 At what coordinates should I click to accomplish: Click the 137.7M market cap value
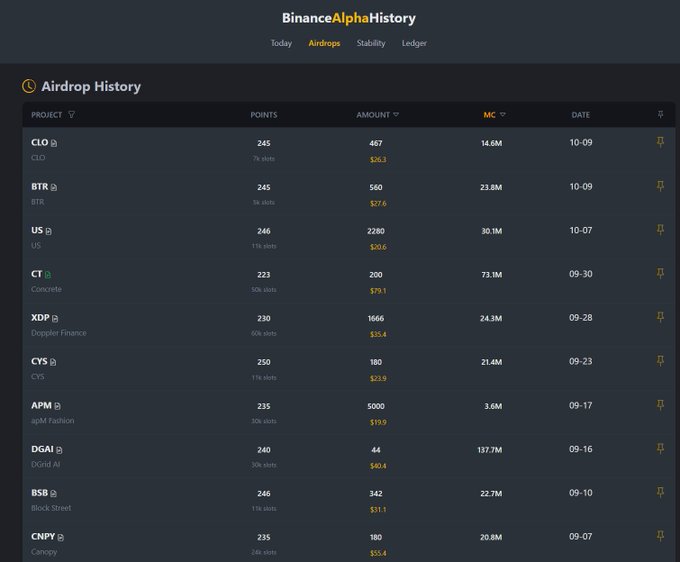point(490,450)
